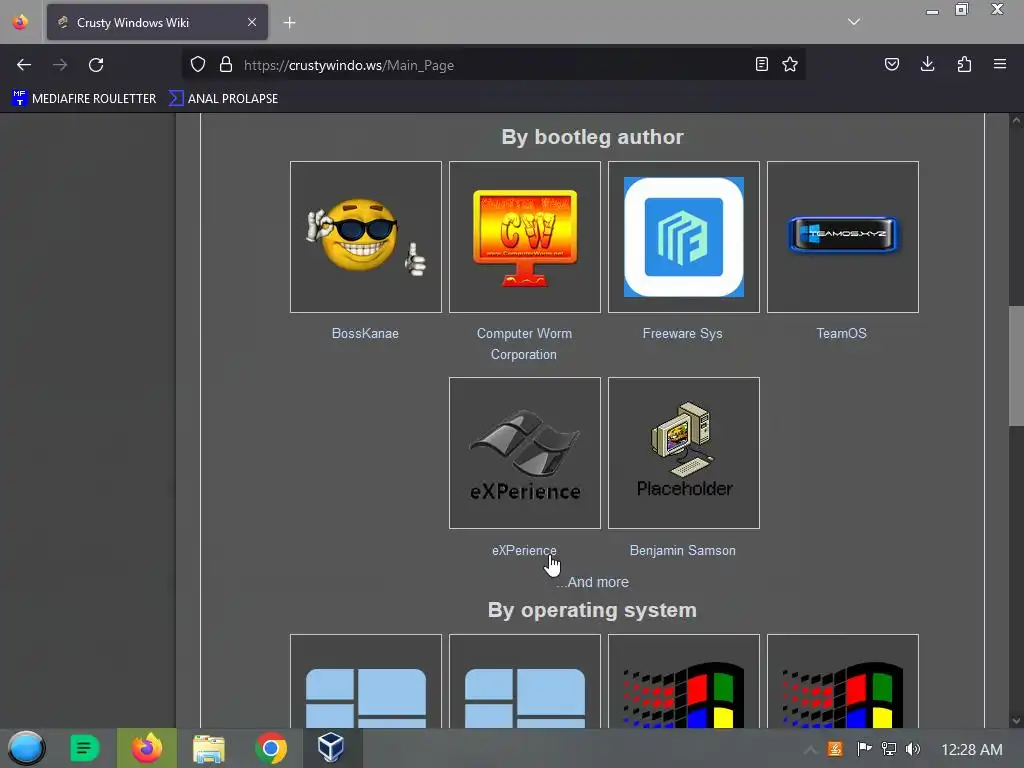
Task: Open File Explorer from taskbar
Action: pyautogui.click(x=209, y=748)
